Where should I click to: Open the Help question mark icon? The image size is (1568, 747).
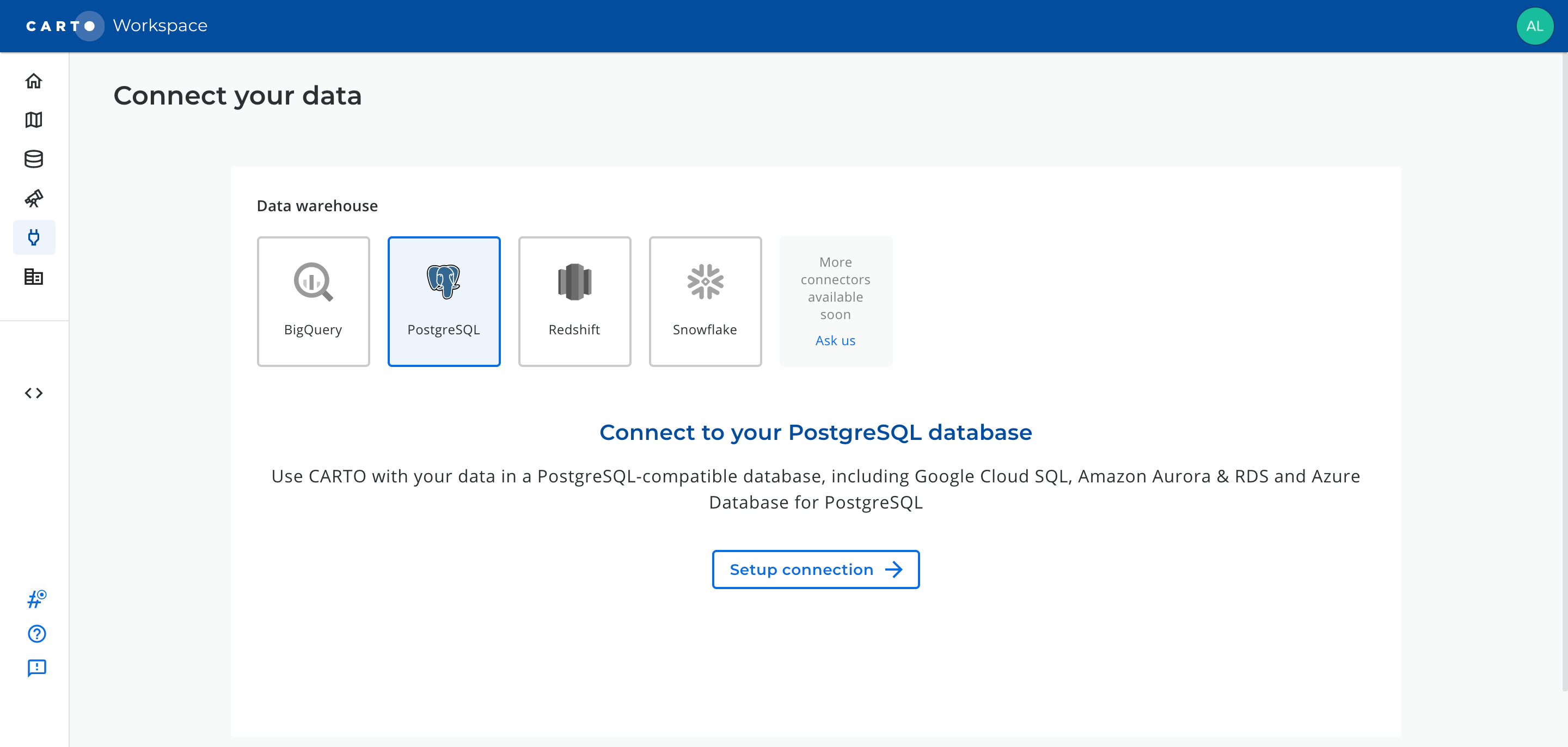pos(36,634)
